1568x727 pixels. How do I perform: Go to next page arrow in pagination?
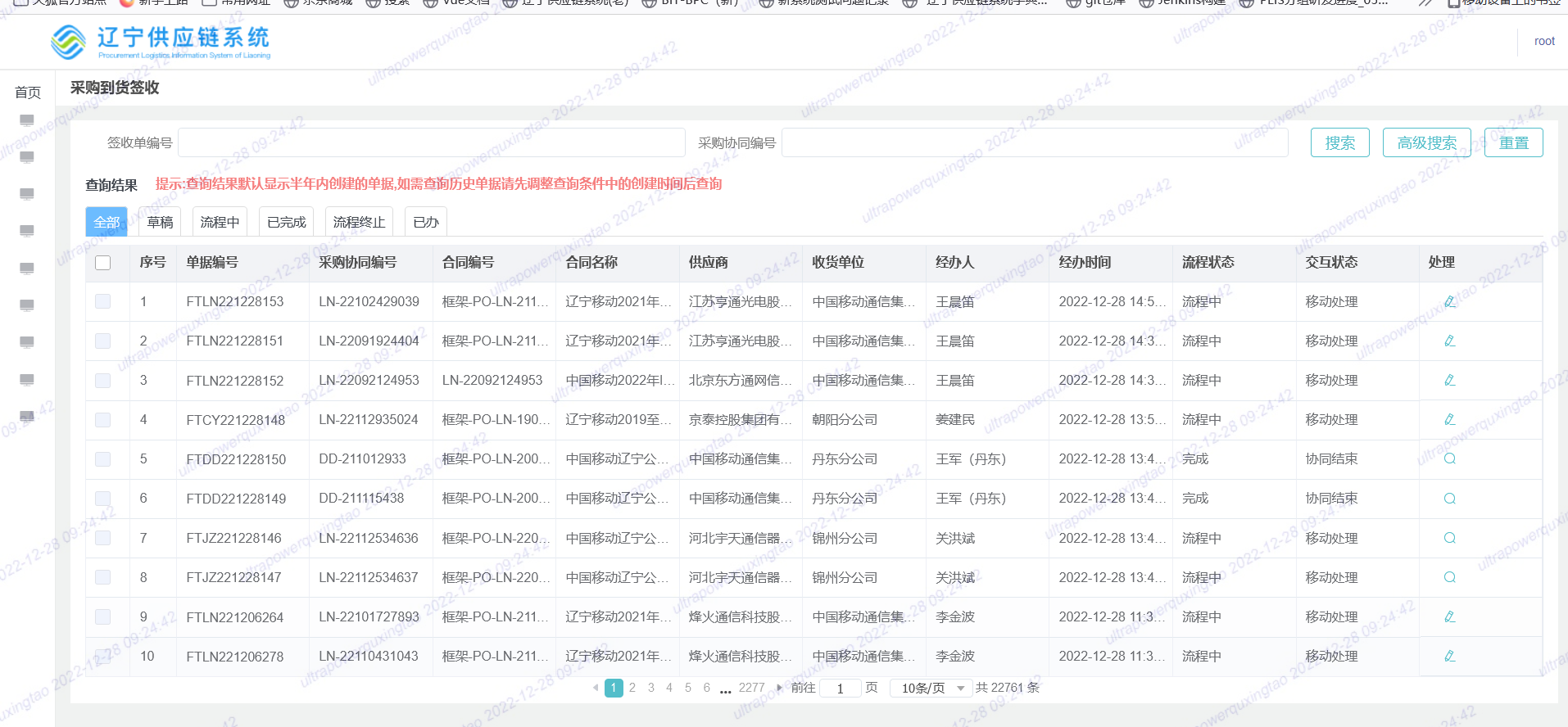click(x=779, y=688)
